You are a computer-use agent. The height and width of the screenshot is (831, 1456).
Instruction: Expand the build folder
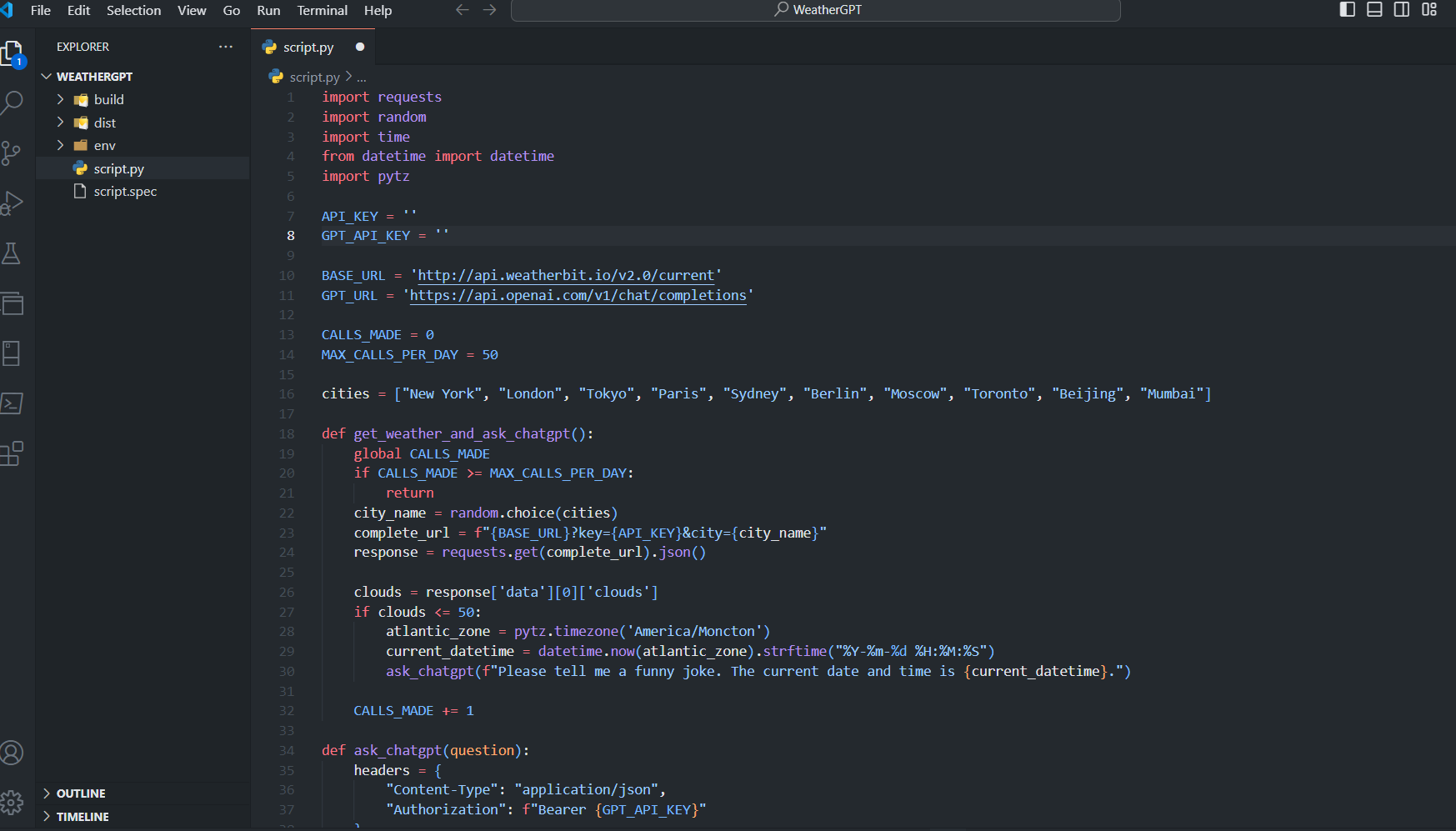tap(108, 99)
